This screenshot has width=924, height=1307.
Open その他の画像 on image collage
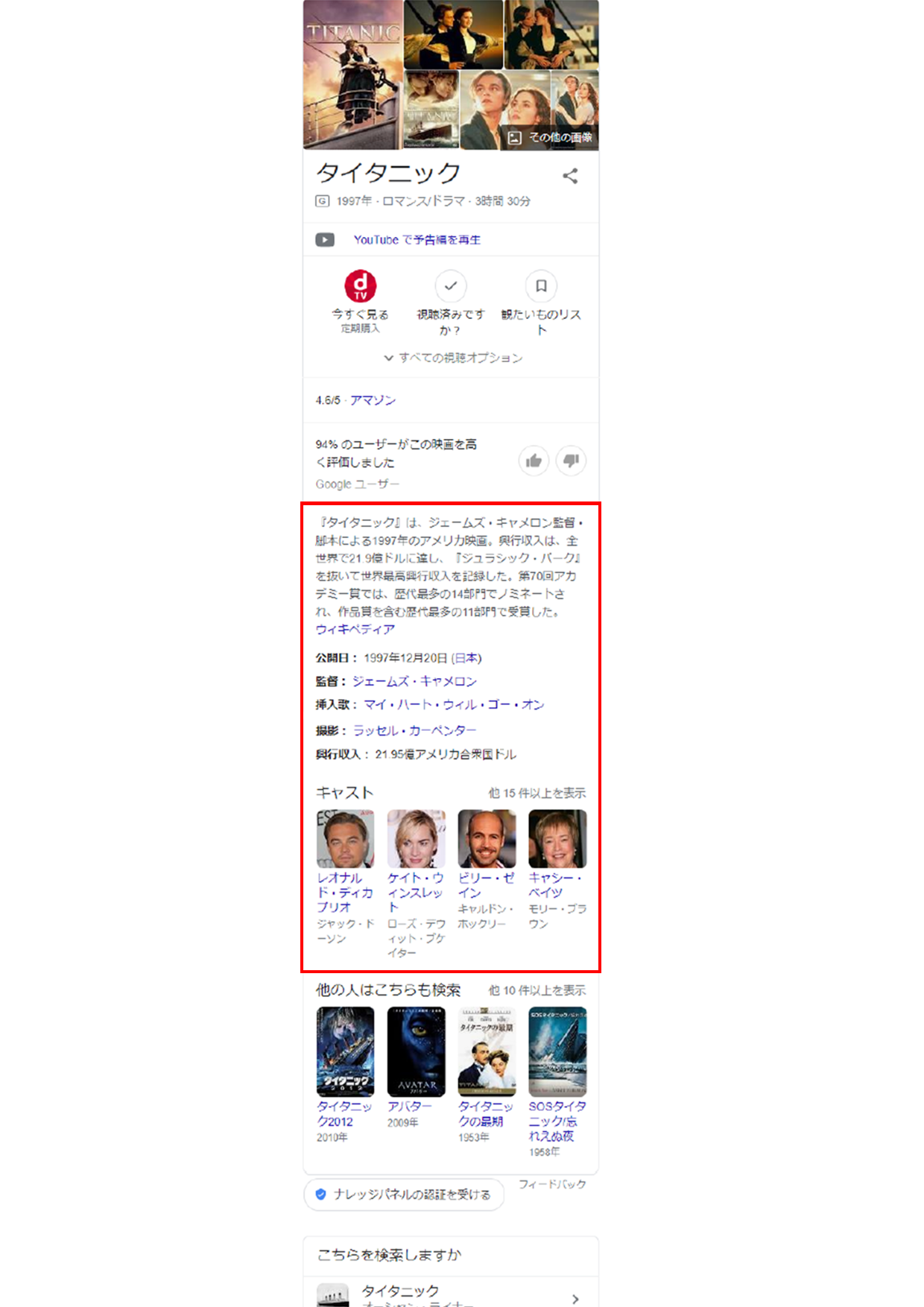coord(551,137)
